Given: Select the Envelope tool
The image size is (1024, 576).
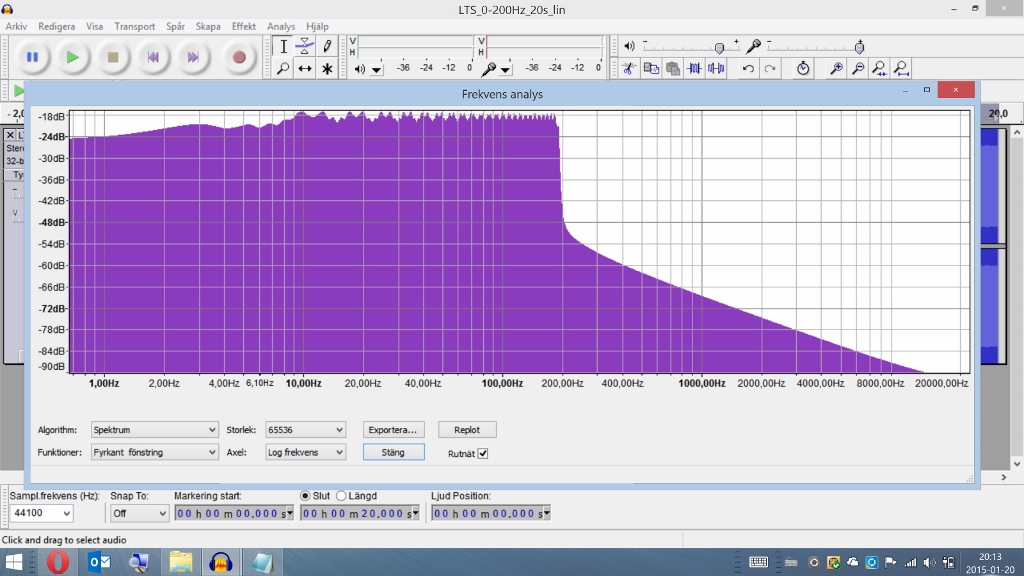Looking at the screenshot, I should point(305,46).
